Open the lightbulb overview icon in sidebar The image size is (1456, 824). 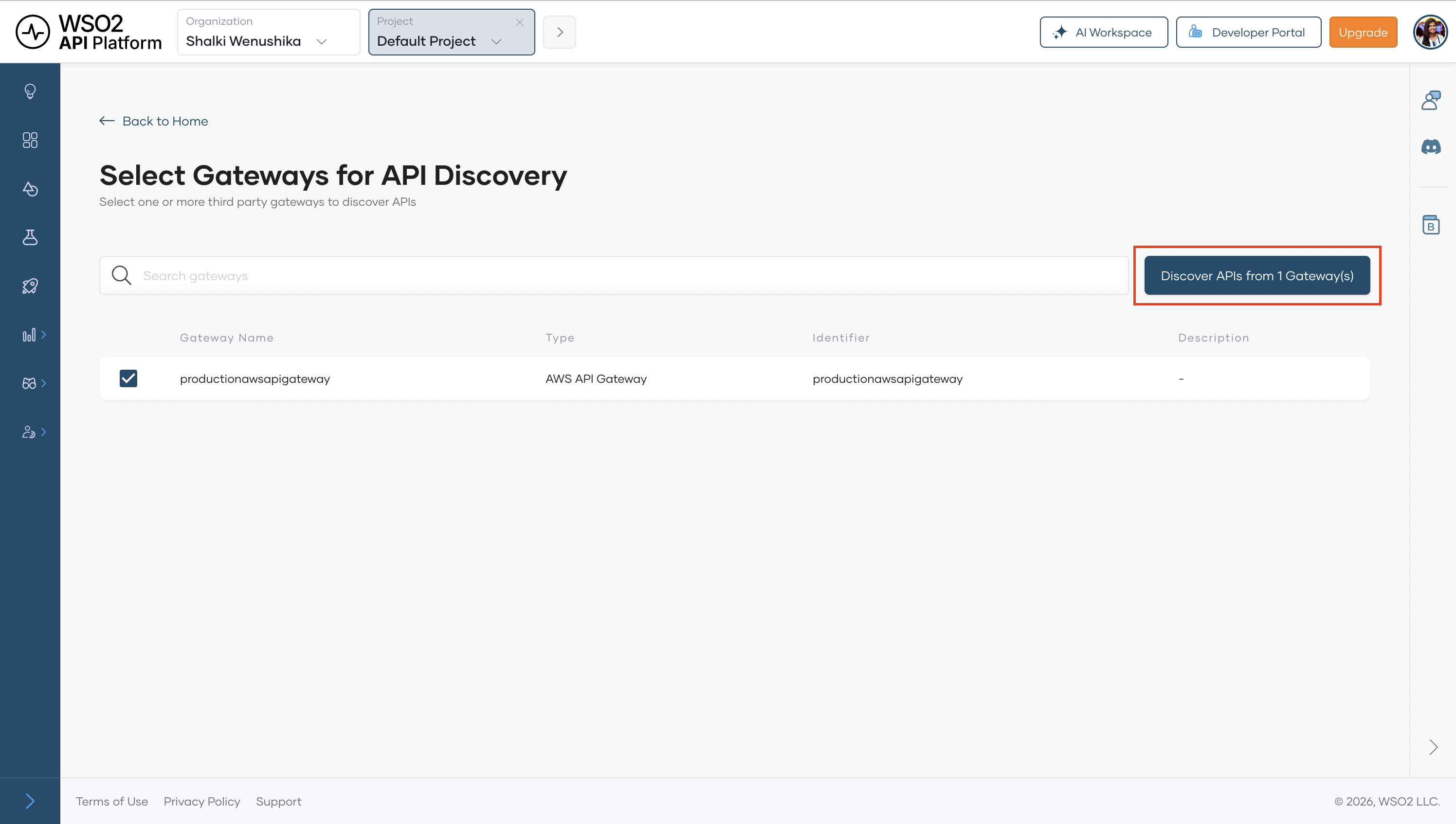tap(30, 91)
